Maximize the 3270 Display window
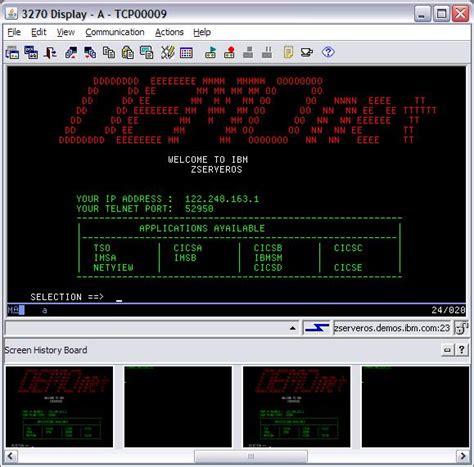474x467 pixels. point(442,14)
